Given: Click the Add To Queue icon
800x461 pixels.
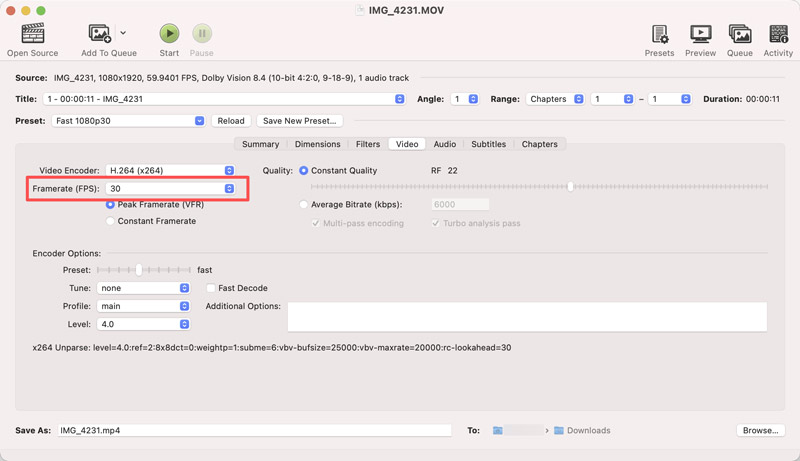Looking at the screenshot, I should 100,34.
